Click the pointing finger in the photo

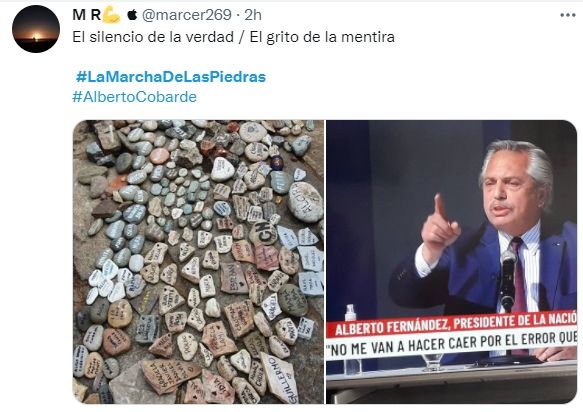[440, 207]
